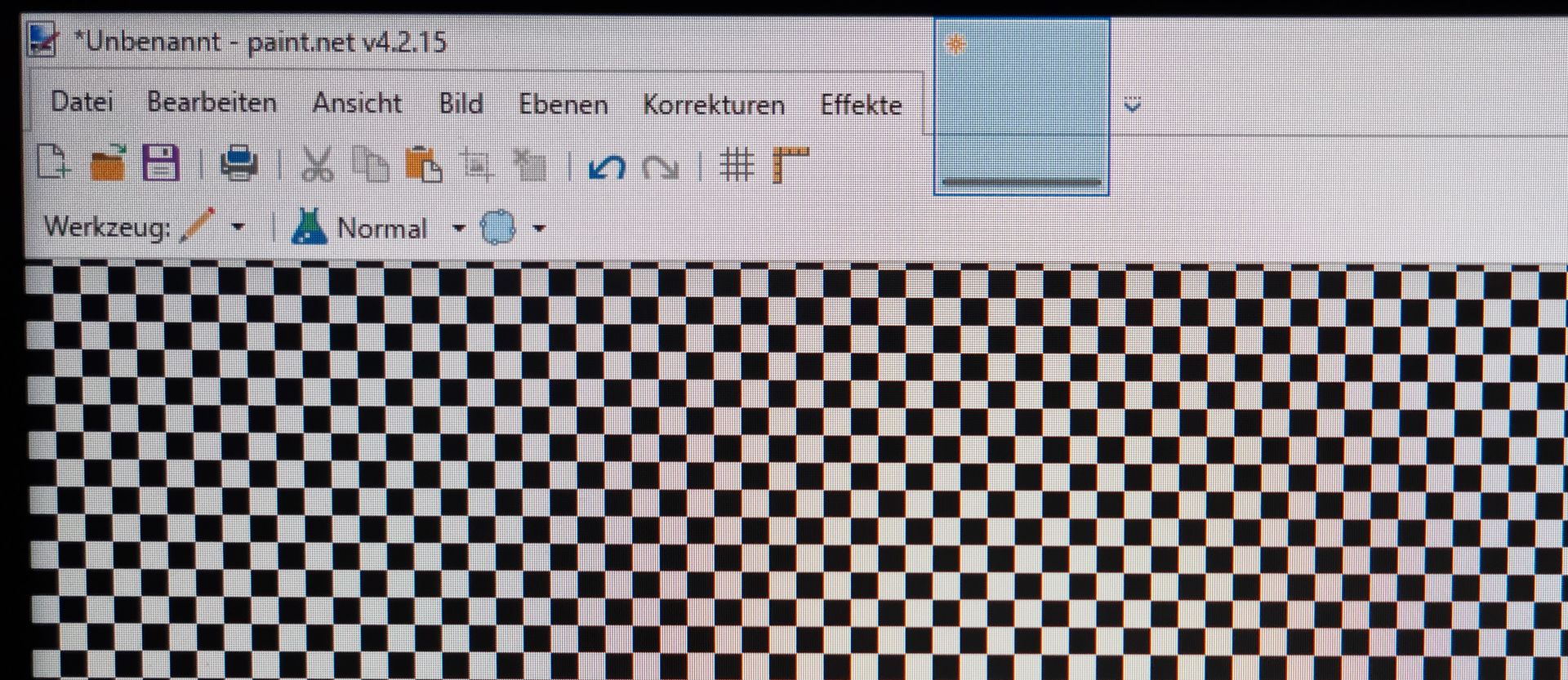
Task: Expand the Normal blend mode dropdown
Action: pyautogui.click(x=458, y=229)
